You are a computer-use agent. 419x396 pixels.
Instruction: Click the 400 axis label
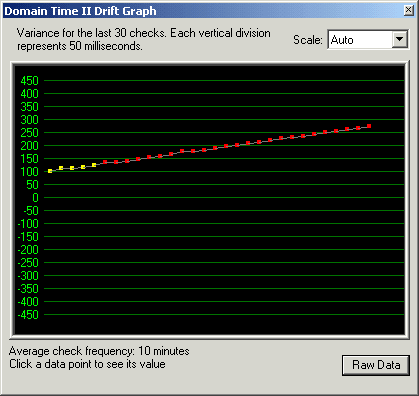pyautogui.click(x=30, y=94)
